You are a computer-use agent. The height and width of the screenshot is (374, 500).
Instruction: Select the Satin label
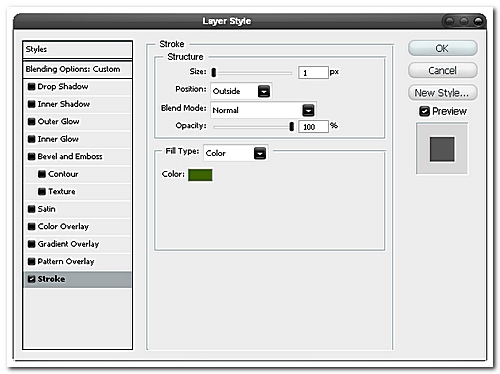[46, 209]
